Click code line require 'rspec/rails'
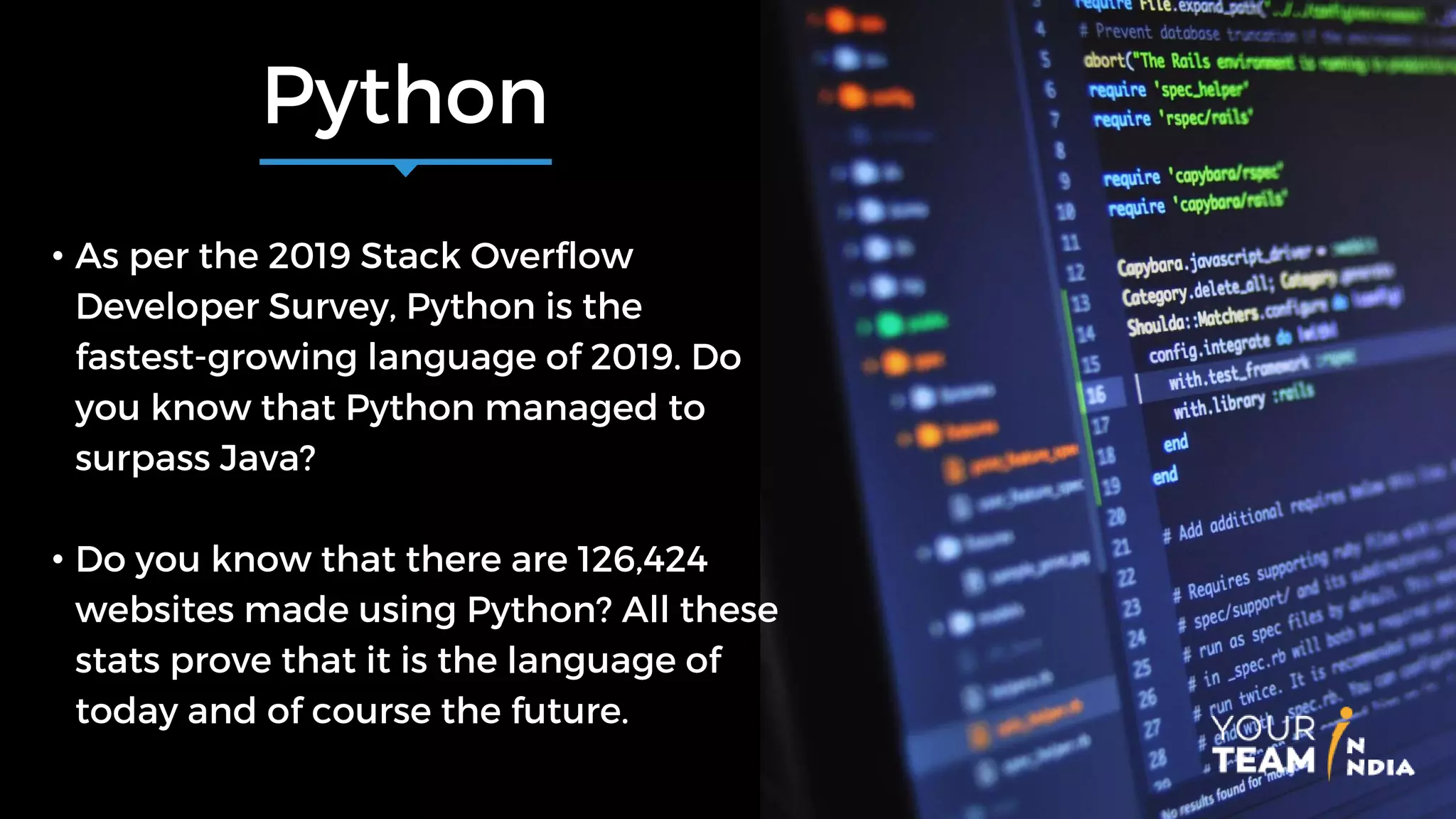Screen dimensions: 1456x819 tap(1172, 118)
